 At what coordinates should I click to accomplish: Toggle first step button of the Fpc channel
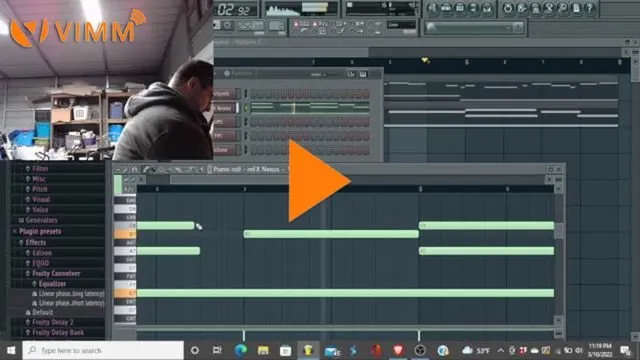(254, 136)
